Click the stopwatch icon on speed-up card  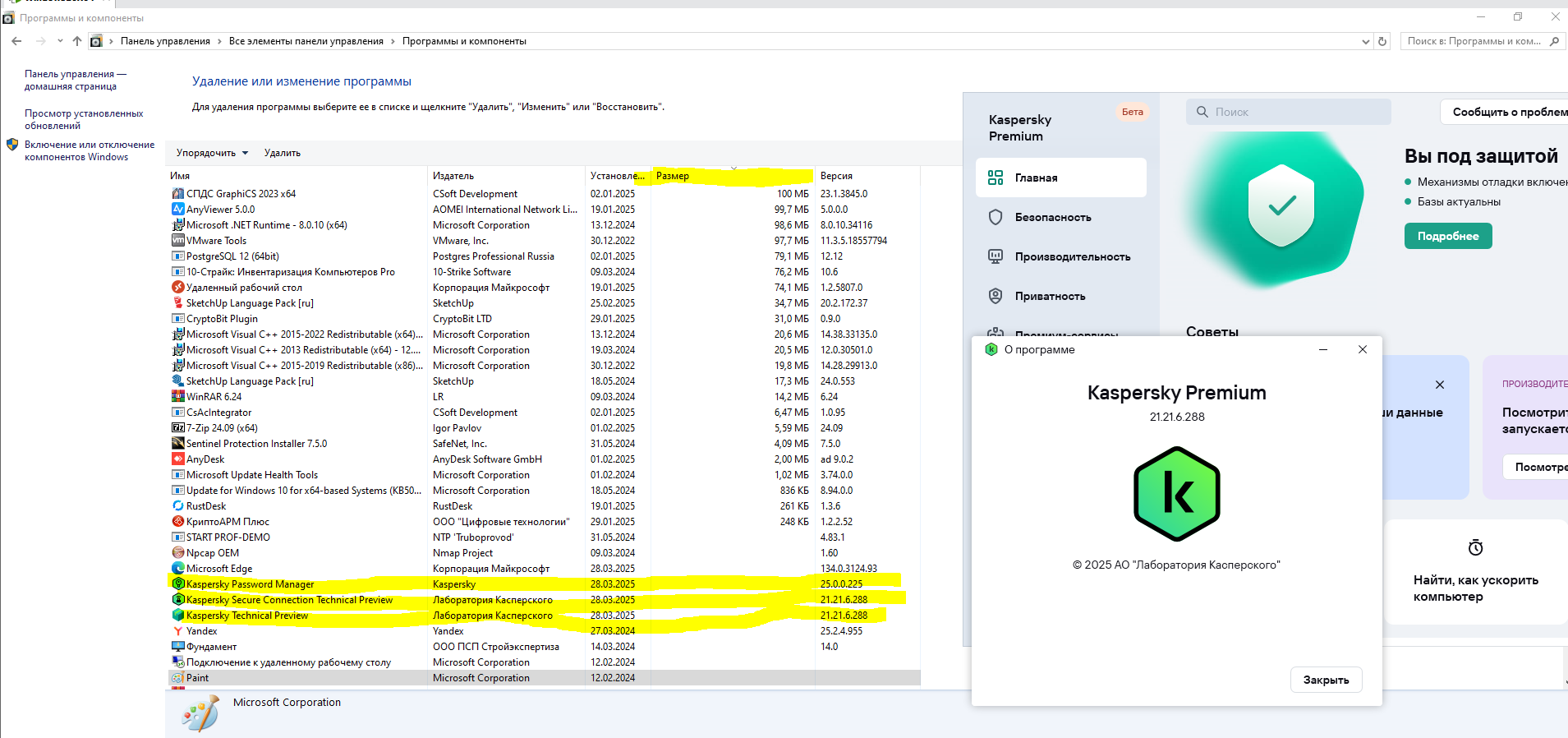1475,547
